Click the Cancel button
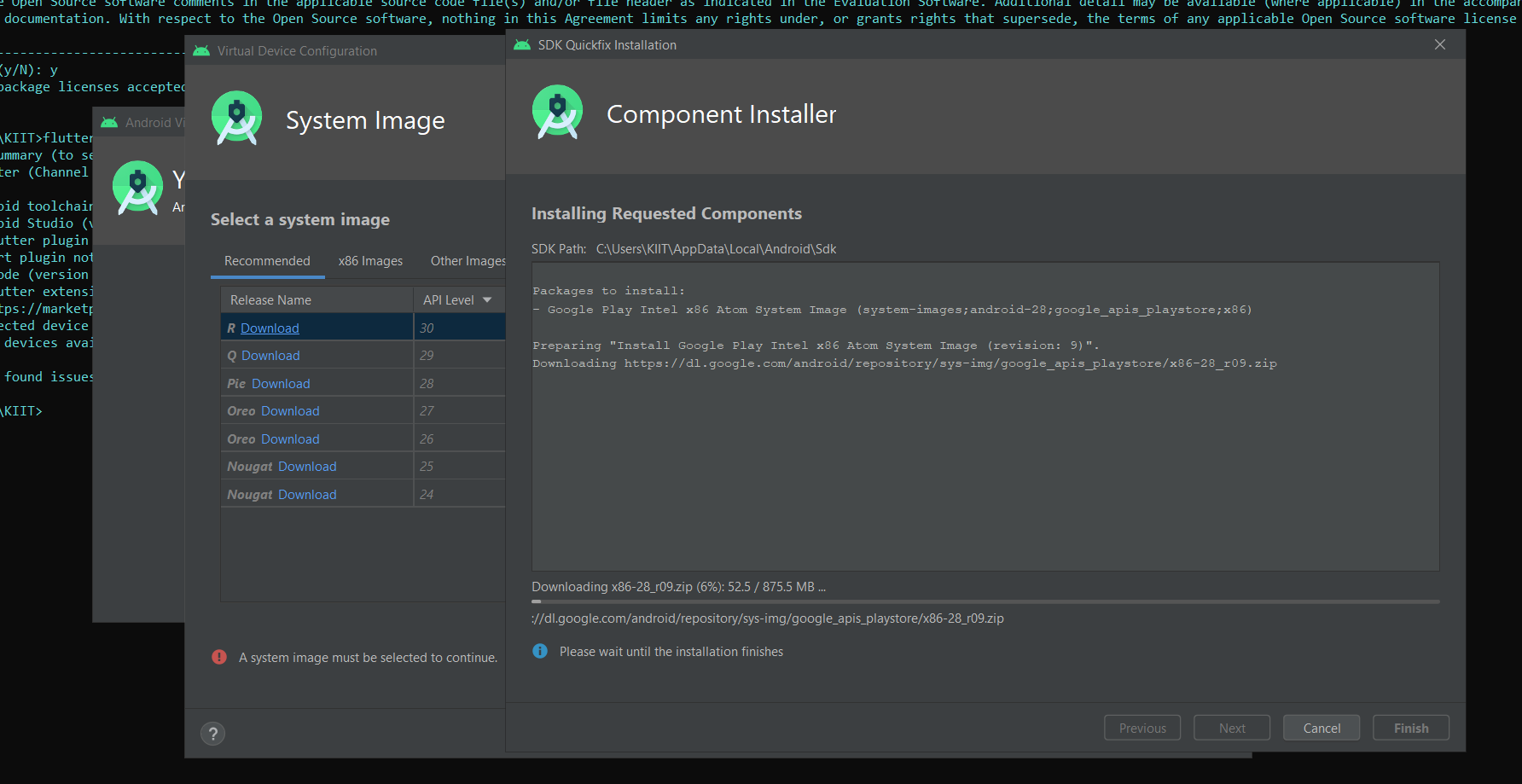 1322,728
